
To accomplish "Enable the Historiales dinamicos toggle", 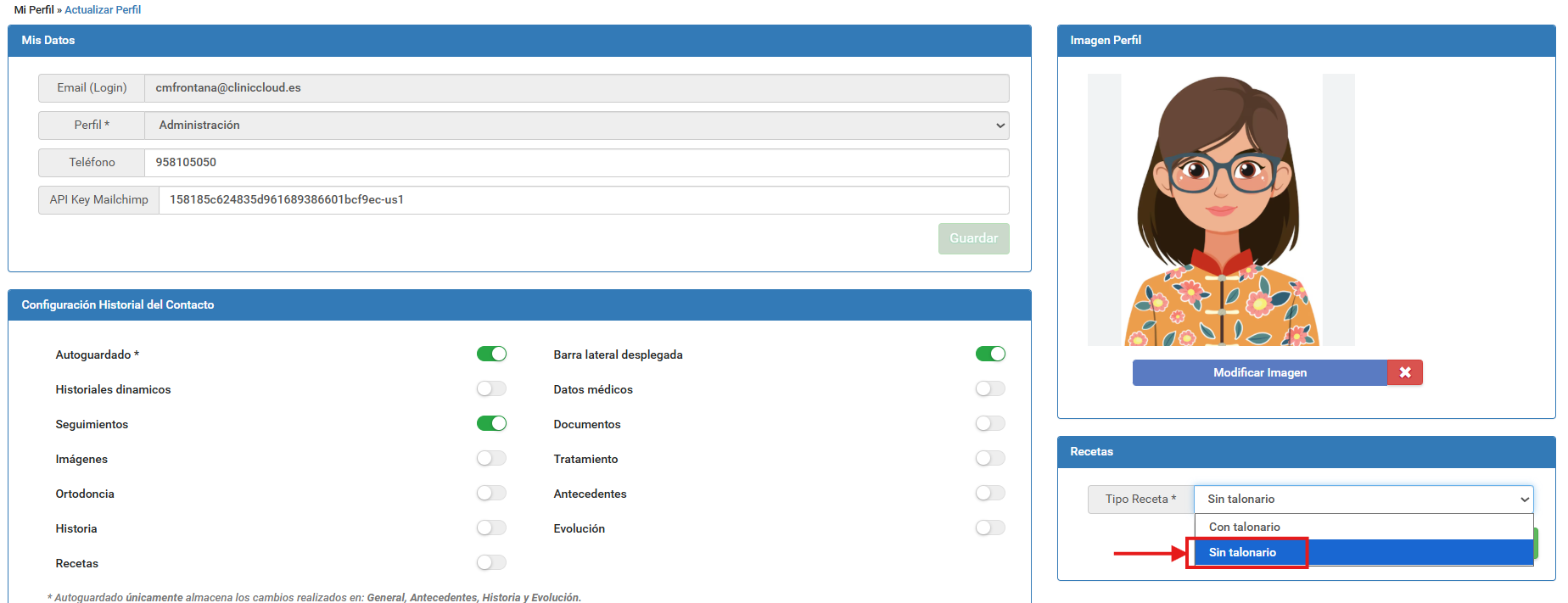I will point(491,388).
